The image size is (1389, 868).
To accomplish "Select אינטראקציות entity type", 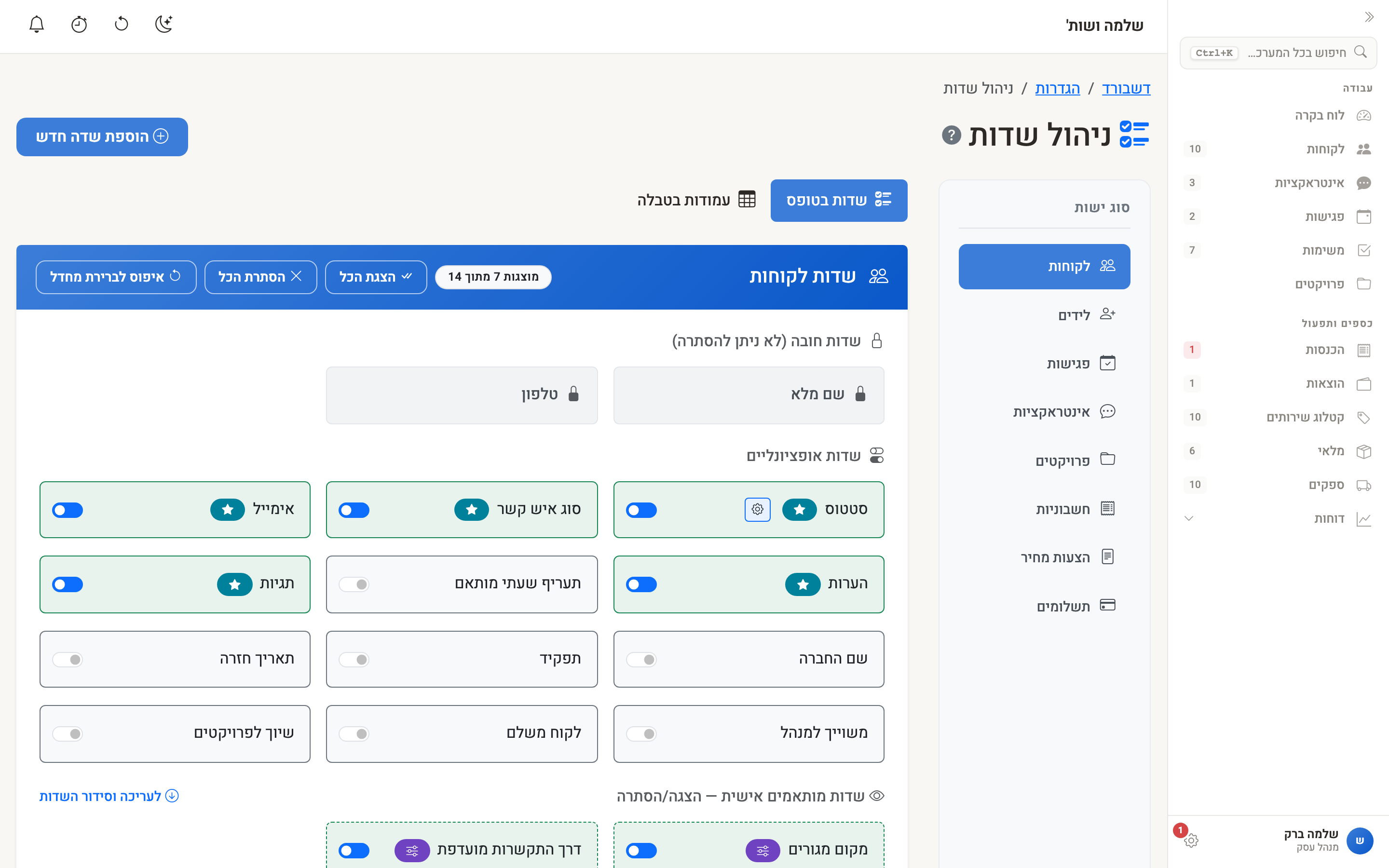I will pyautogui.click(x=1044, y=412).
